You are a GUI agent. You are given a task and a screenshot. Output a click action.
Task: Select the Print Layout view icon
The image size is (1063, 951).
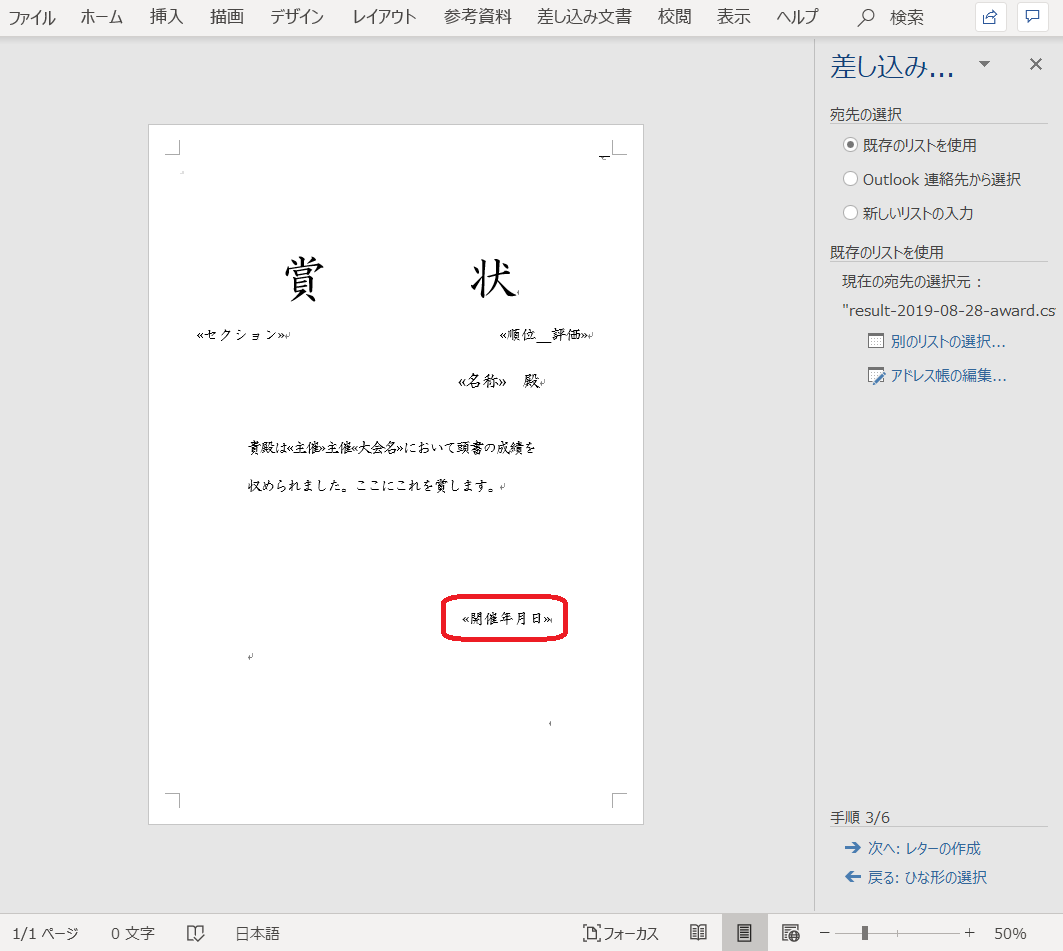click(744, 933)
